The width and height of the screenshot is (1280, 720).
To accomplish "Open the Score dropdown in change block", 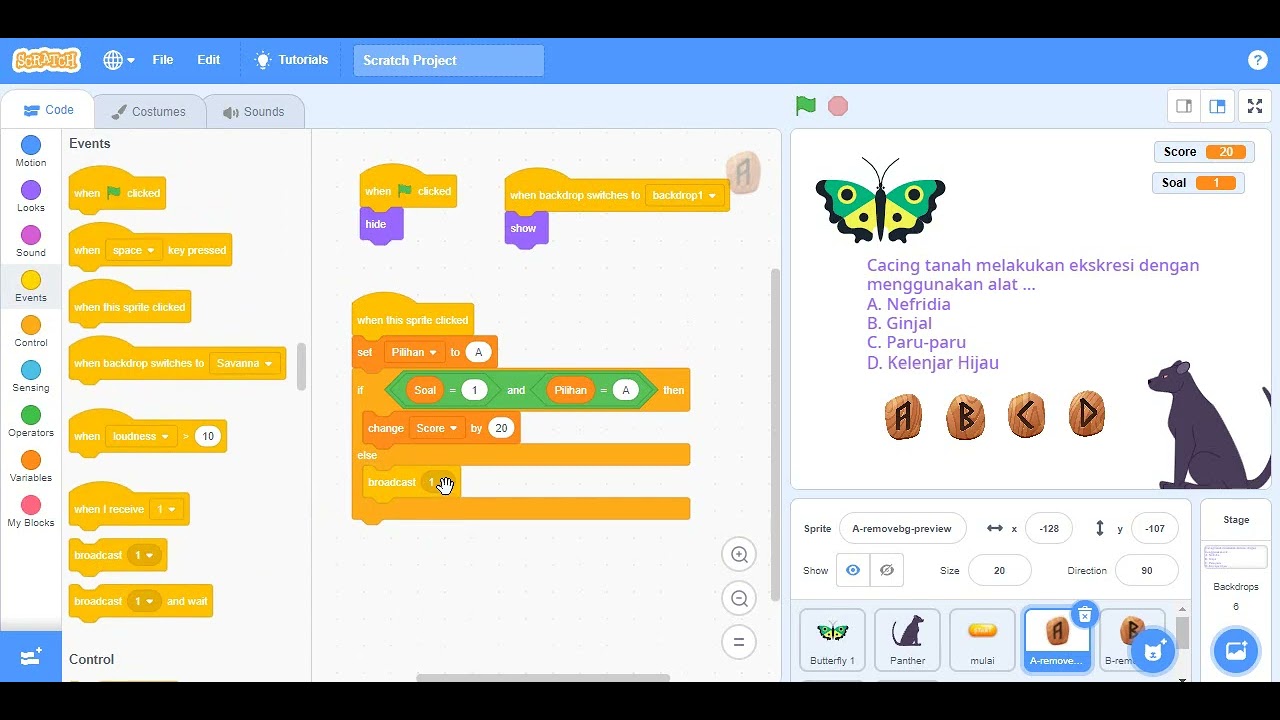I will (436, 428).
